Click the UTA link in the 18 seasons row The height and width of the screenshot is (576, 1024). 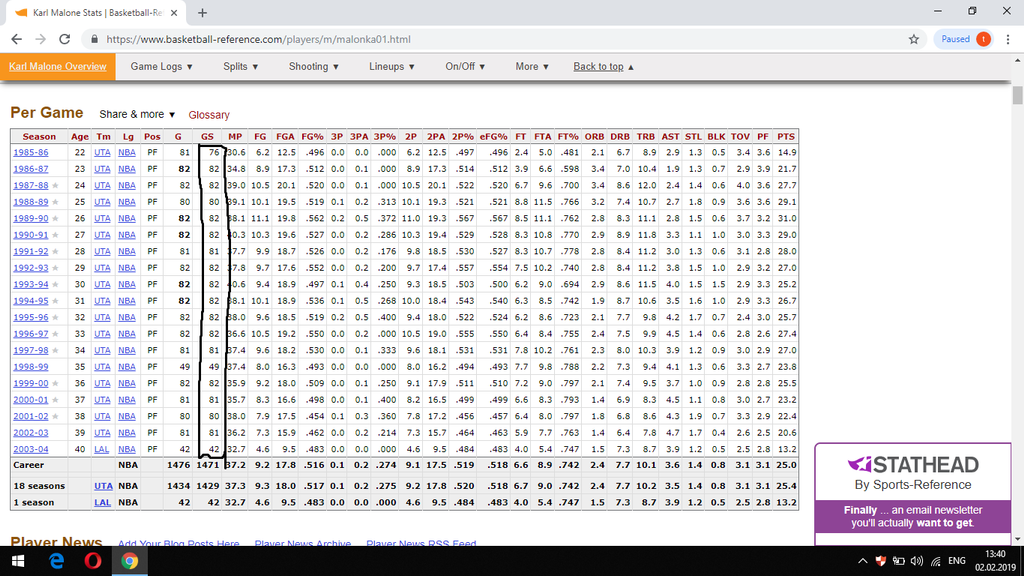[103, 486]
